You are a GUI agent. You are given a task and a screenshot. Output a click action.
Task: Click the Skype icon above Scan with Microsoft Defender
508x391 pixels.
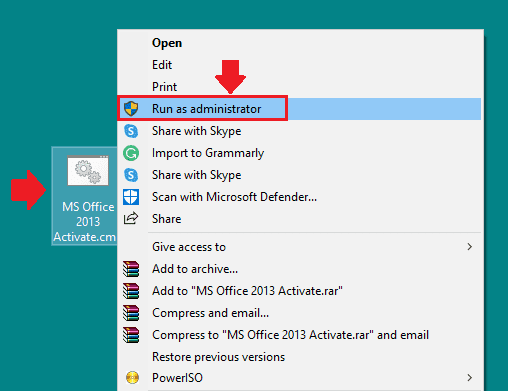pos(131,175)
